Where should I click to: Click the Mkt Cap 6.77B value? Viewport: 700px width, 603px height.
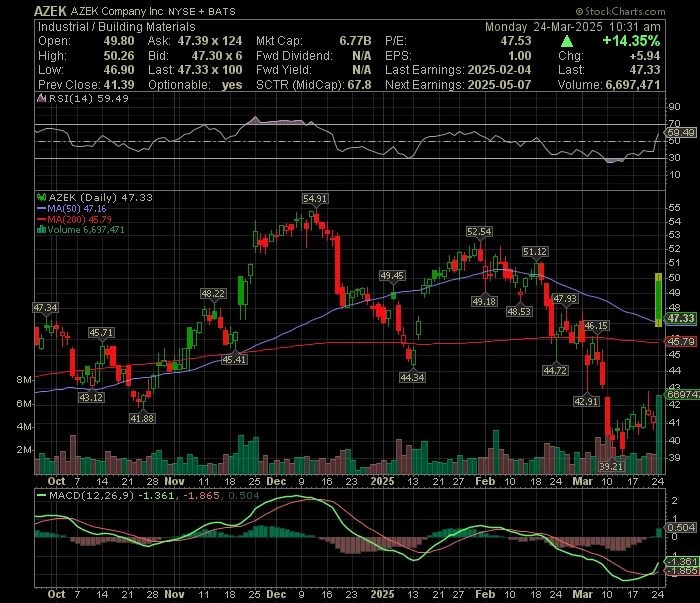click(x=355, y=41)
